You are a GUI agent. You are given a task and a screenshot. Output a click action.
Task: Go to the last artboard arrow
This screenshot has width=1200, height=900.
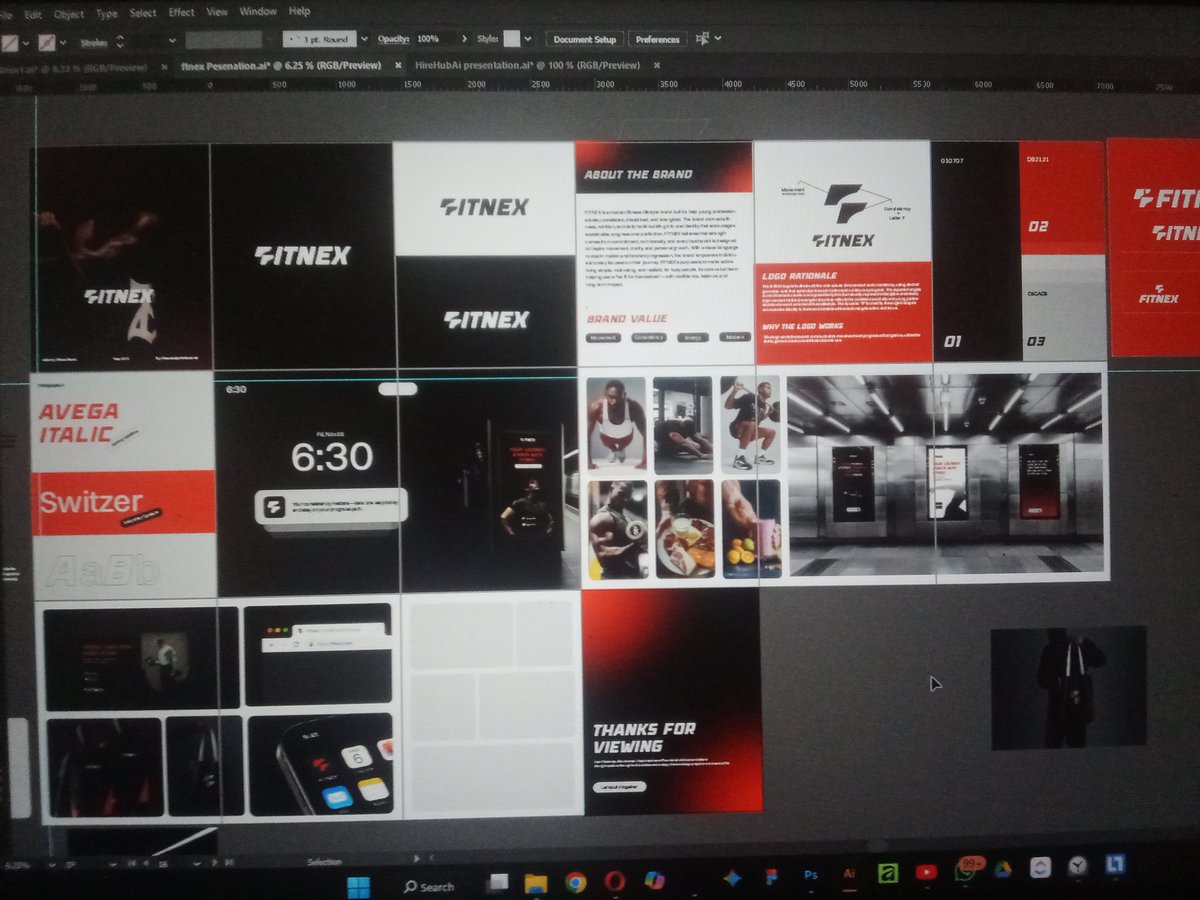click(229, 862)
